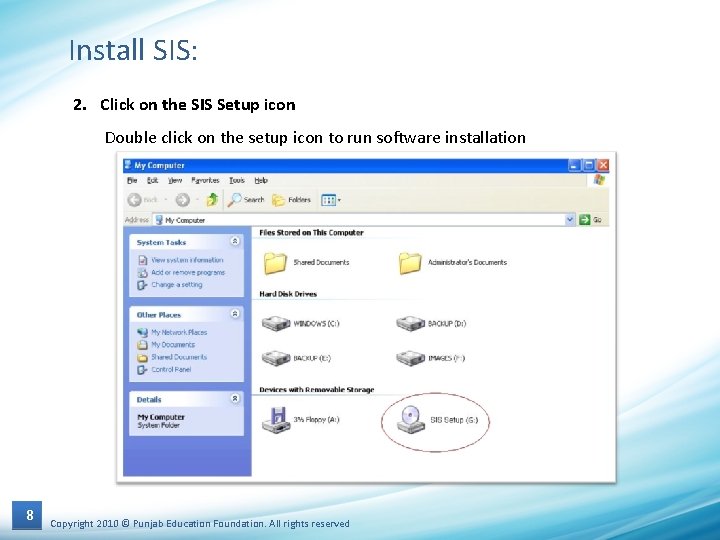Click the System Folder details text
Viewport: 720px width, 540px height.
pos(158,426)
